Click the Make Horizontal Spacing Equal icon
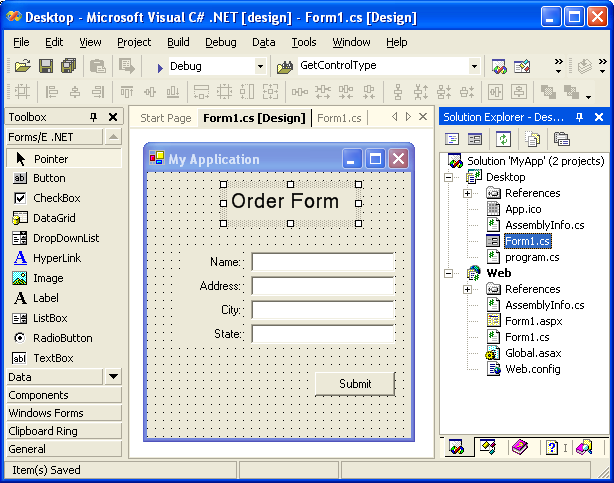 300,92
